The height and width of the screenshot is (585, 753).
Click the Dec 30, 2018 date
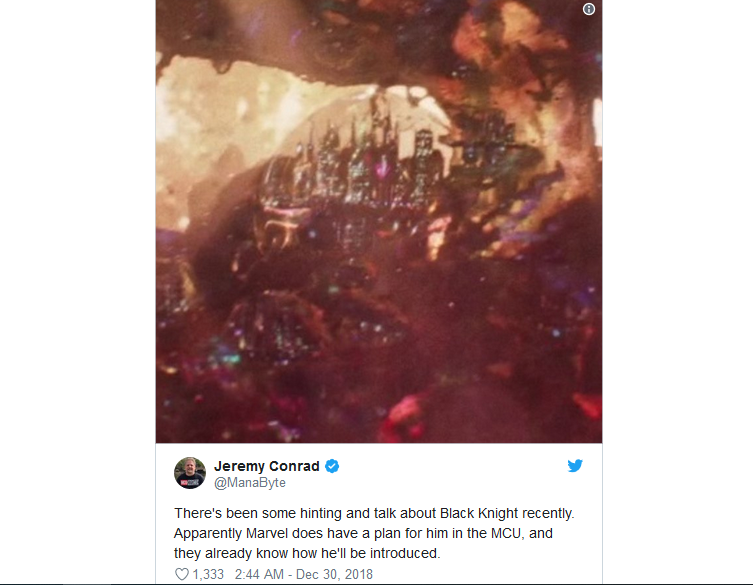coord(334,574)
